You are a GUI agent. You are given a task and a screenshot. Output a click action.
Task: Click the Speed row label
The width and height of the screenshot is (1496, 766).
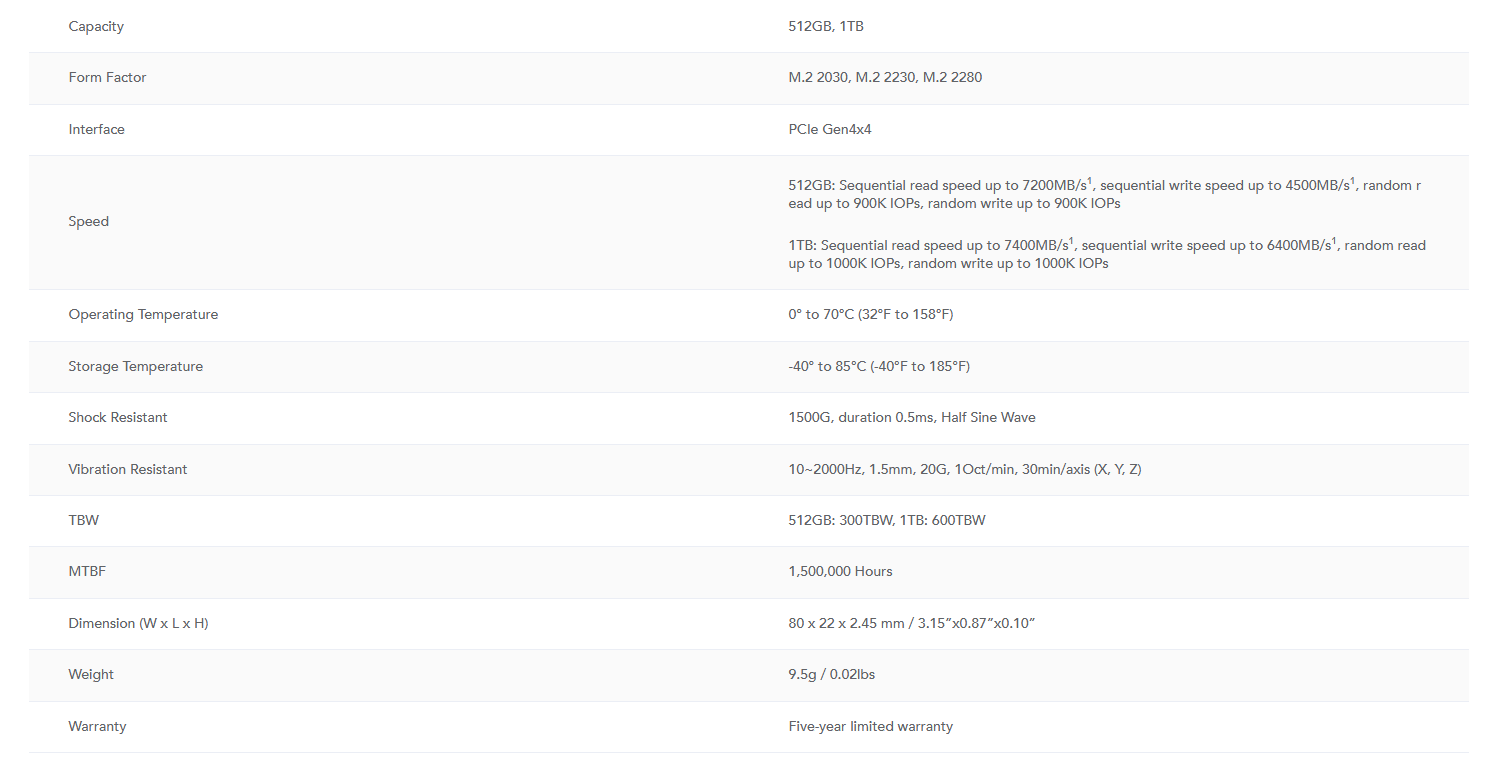pos(88,221)
